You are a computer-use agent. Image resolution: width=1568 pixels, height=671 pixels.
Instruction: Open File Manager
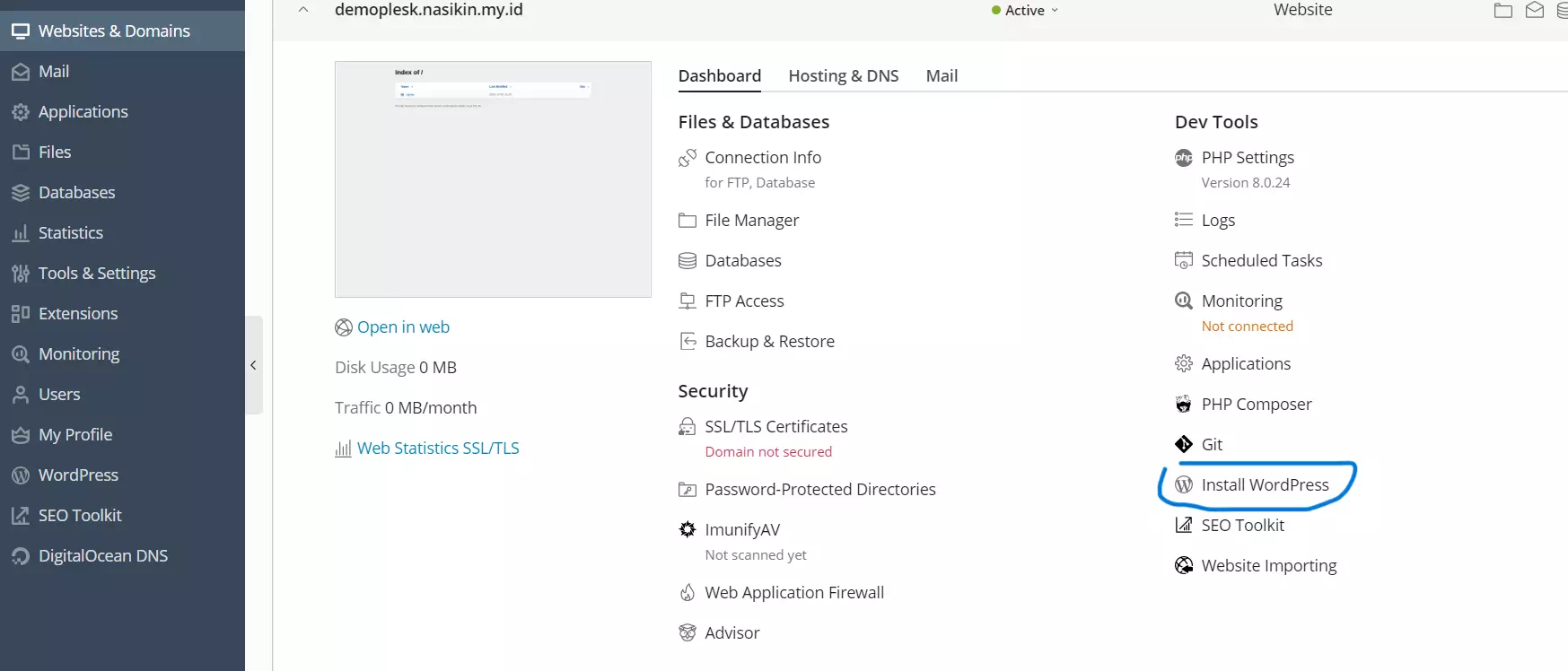(751, 221)
